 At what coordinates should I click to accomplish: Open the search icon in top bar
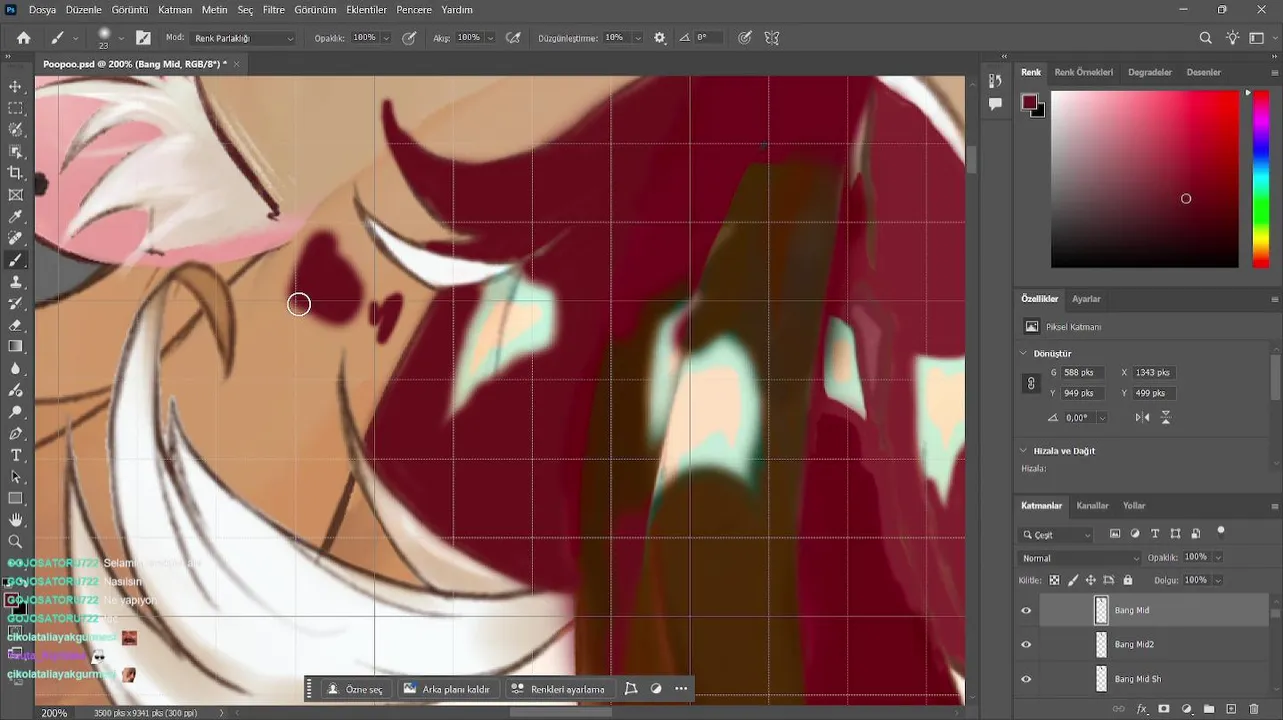[1206, 38]
